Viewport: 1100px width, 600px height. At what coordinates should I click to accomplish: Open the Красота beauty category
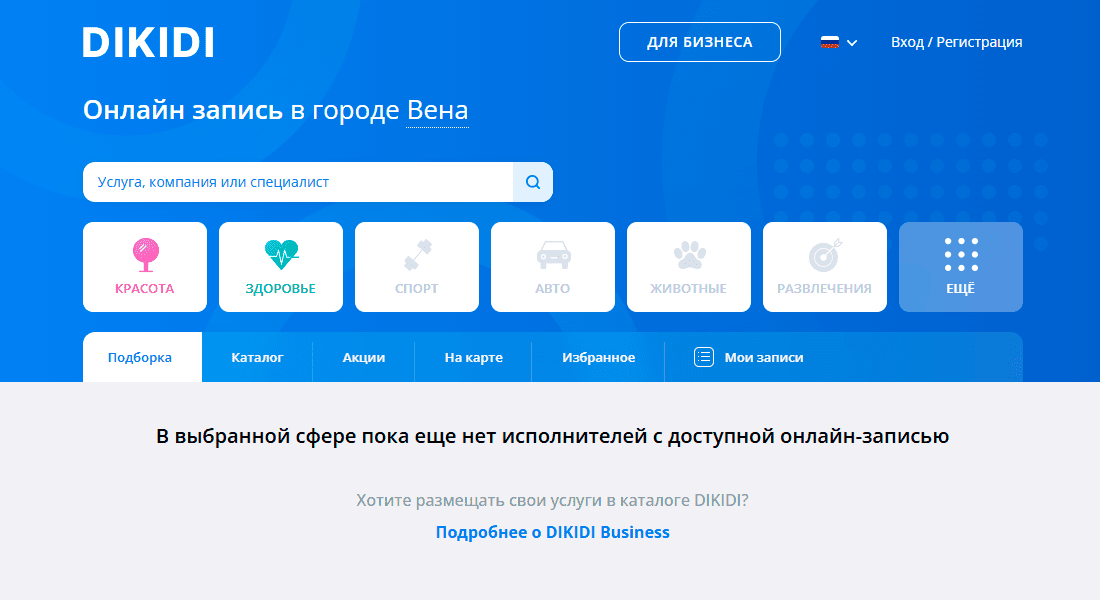pos(145,267)
